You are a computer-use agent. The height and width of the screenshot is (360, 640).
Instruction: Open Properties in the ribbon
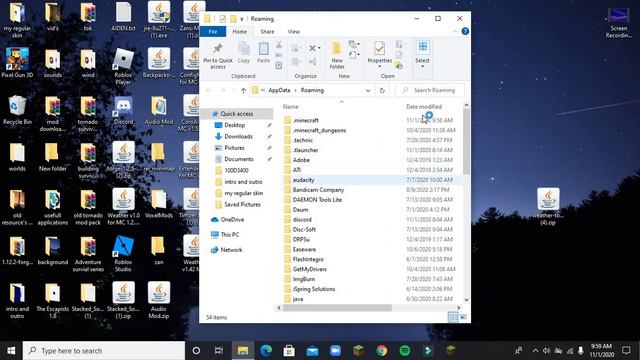click(380, 54)
